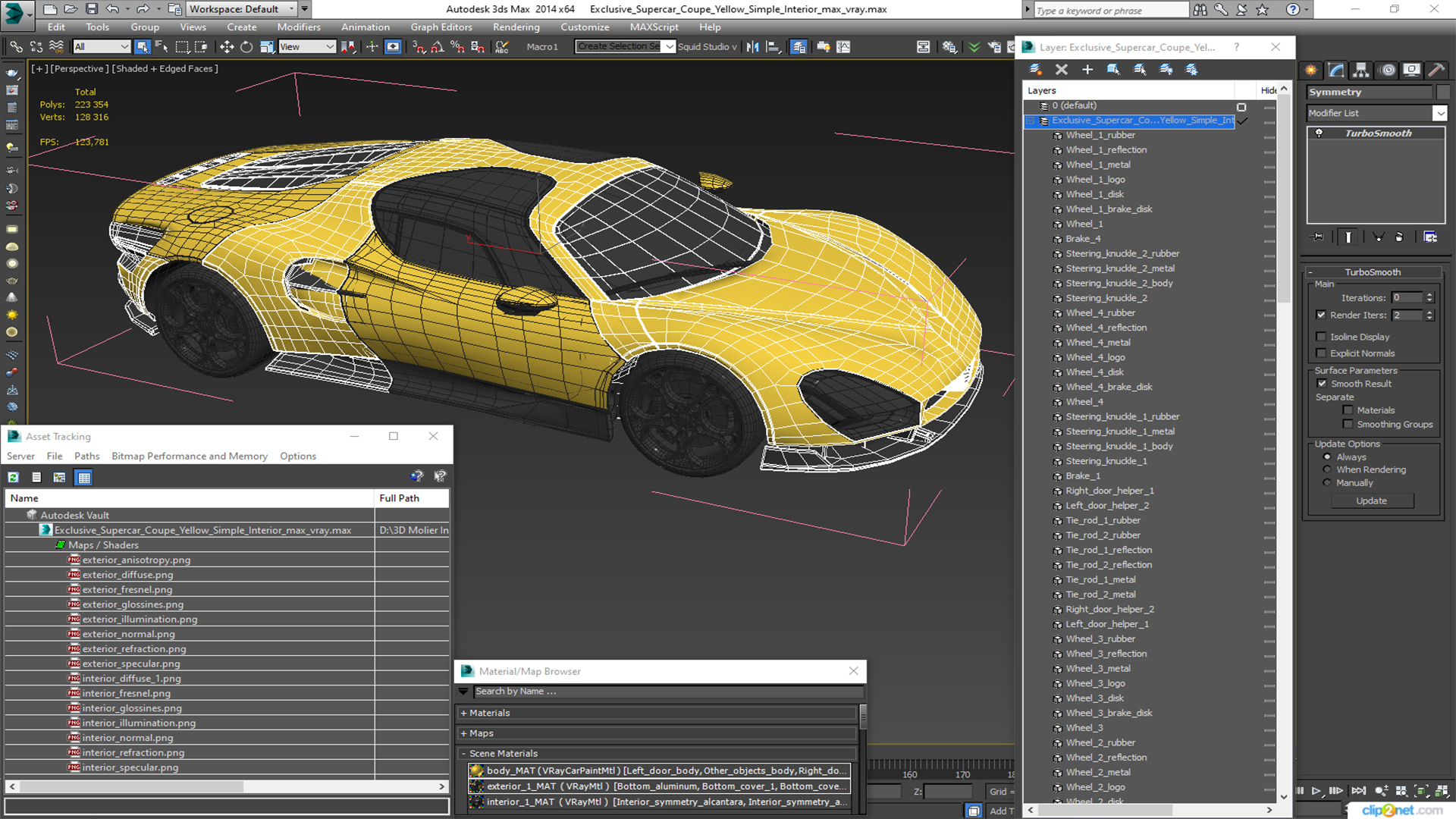This screenshot has height=819, width=1456.
Task: Enable Separate by Materials checkbox
Action: [x=1348, y=410]
